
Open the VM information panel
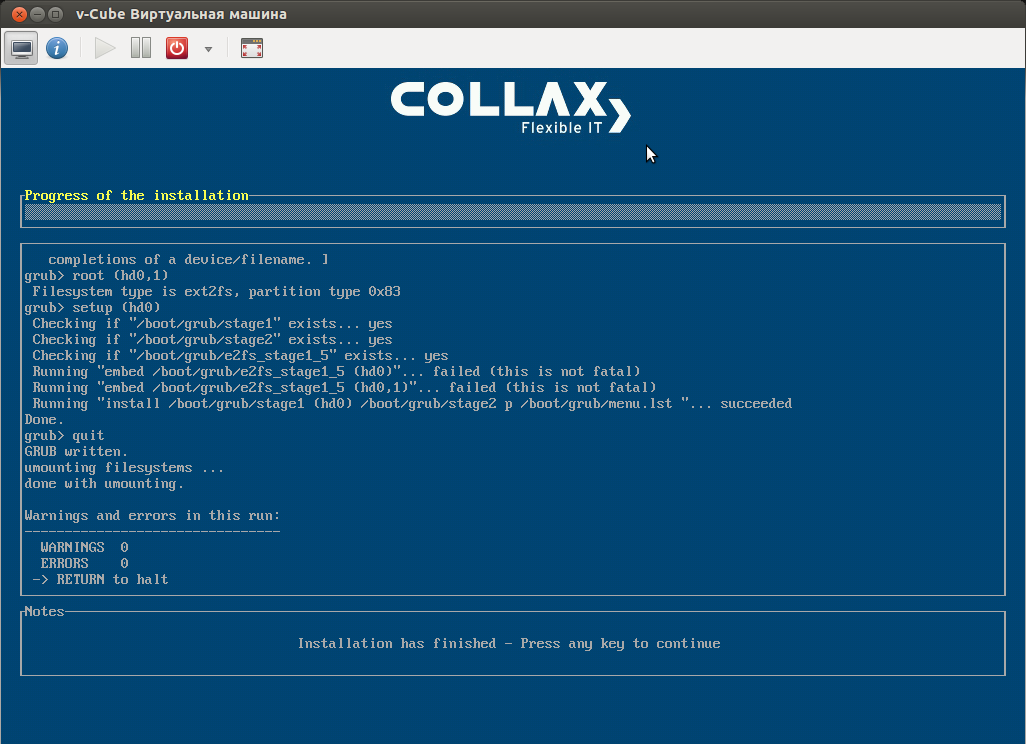coord(56,47)
